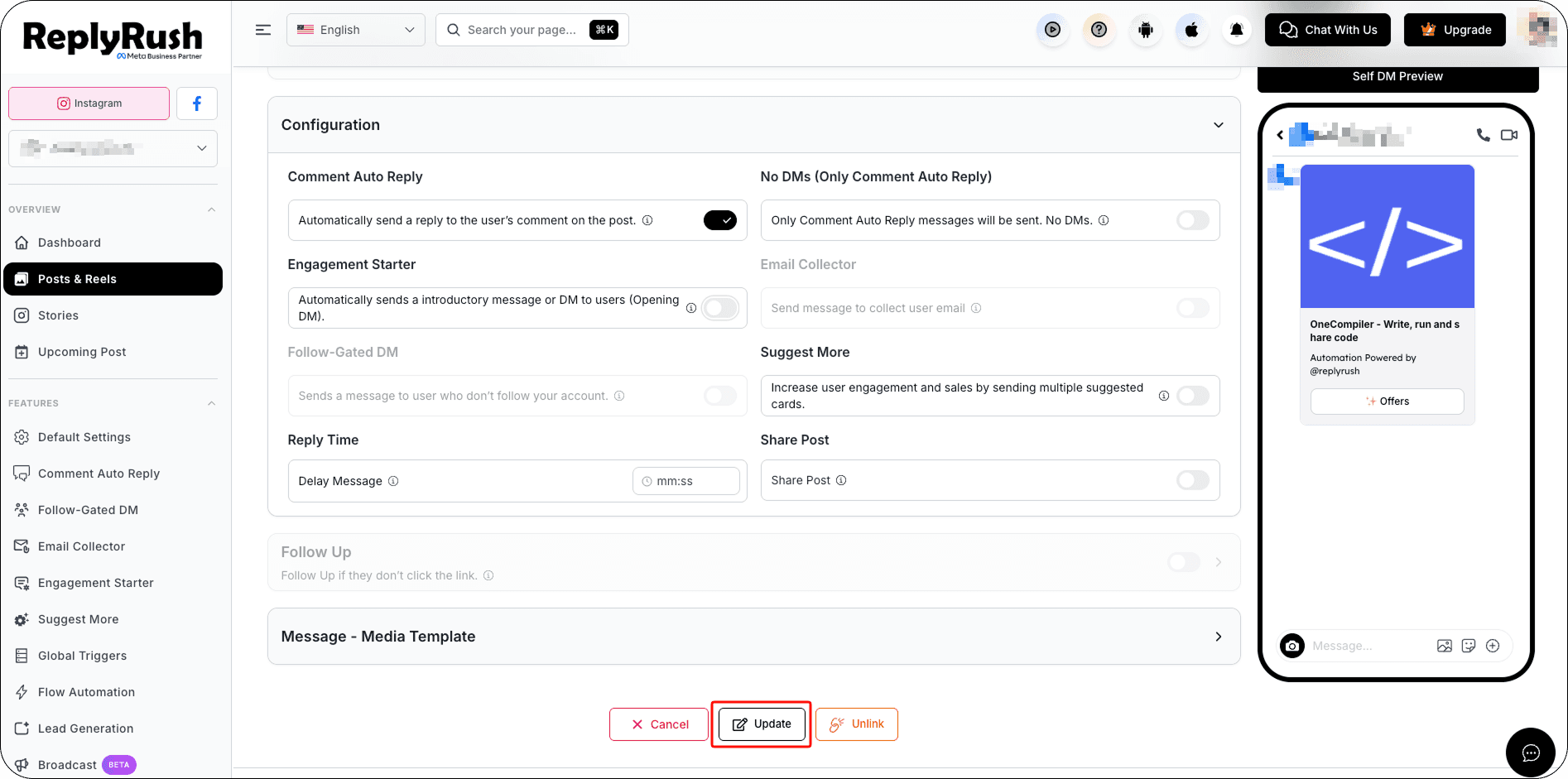Select Flow Automation in the sidebar
This screenshot has width=1568, height=779.
point(113,692)
